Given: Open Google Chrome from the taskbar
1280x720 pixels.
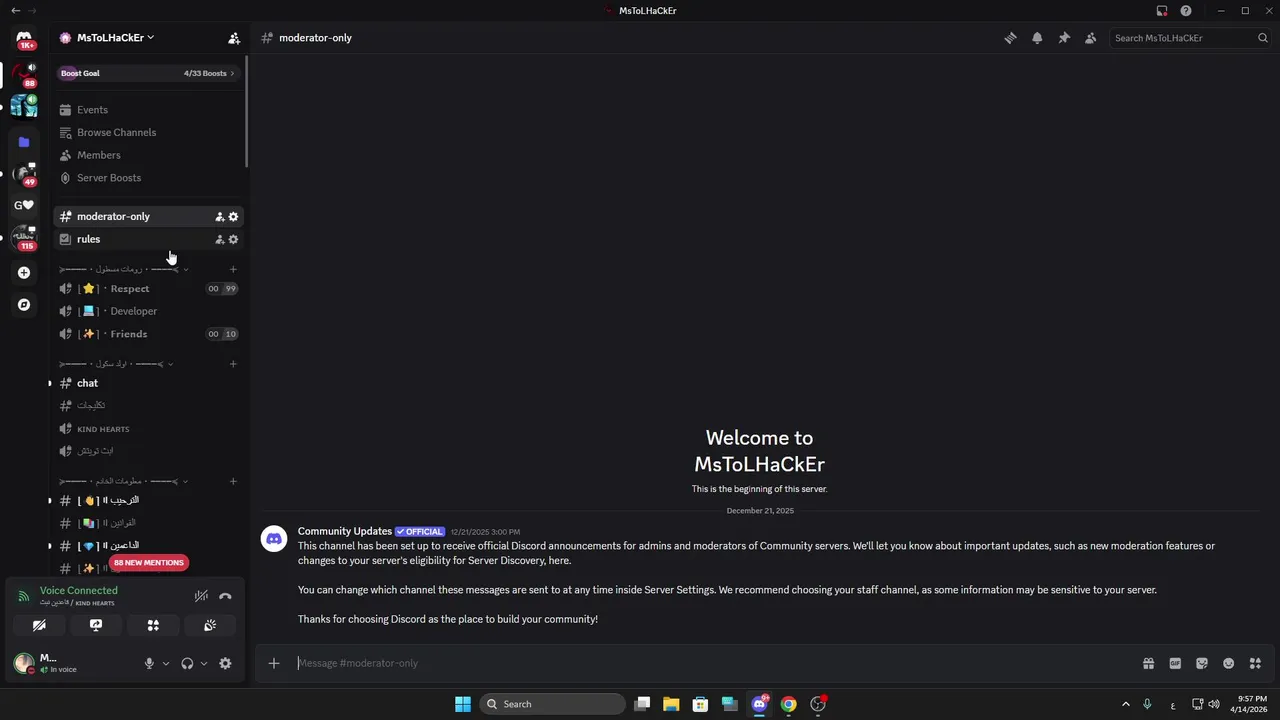Looking at the screenshot, I should pos(789,704).
